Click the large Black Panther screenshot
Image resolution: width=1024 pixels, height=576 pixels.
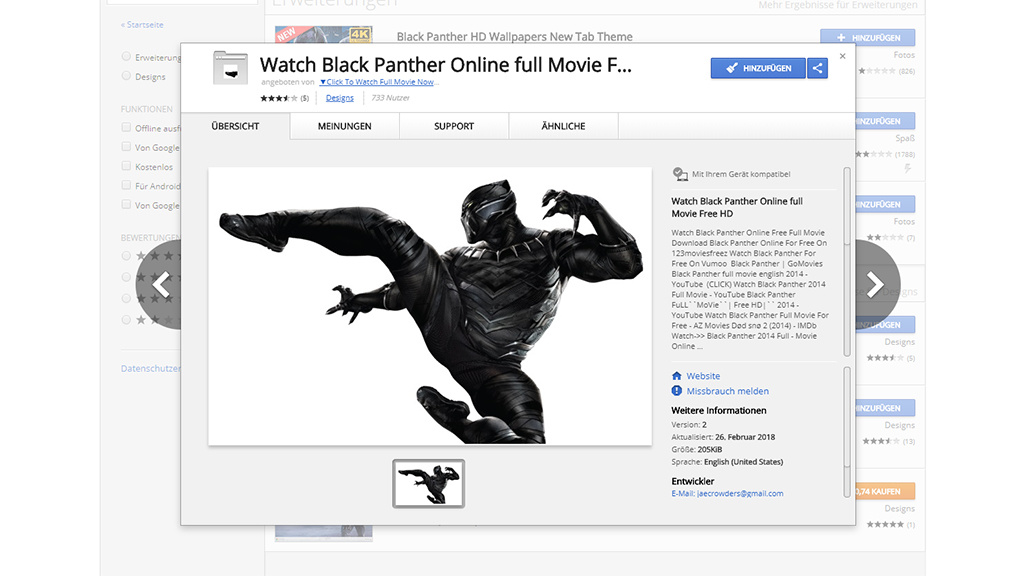(x=430, y=306)
